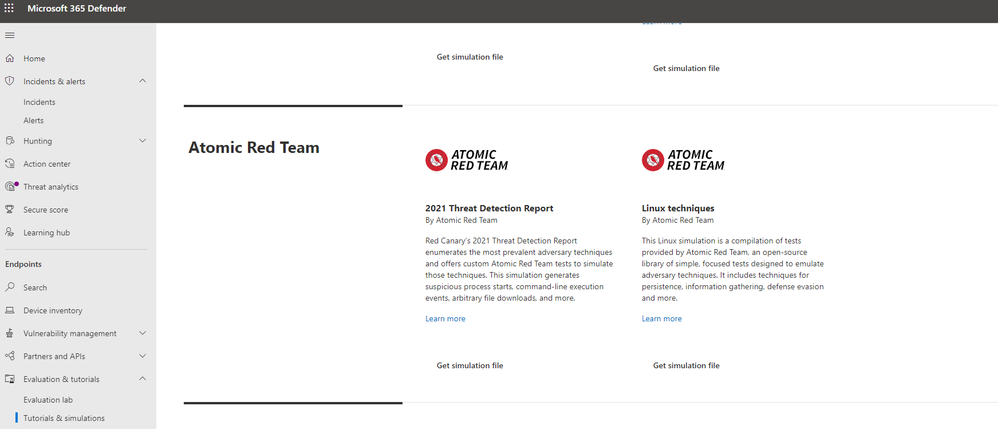Click Vulnerability management label
This screenshot has height=429, width=998.
70,334
